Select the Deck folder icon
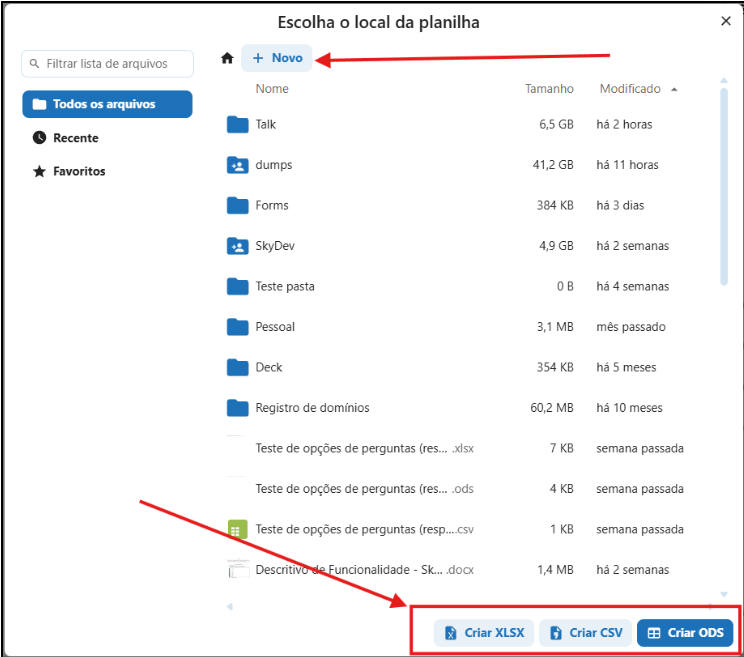This screenshot has width=744, height=657. (x=237, y=367)
